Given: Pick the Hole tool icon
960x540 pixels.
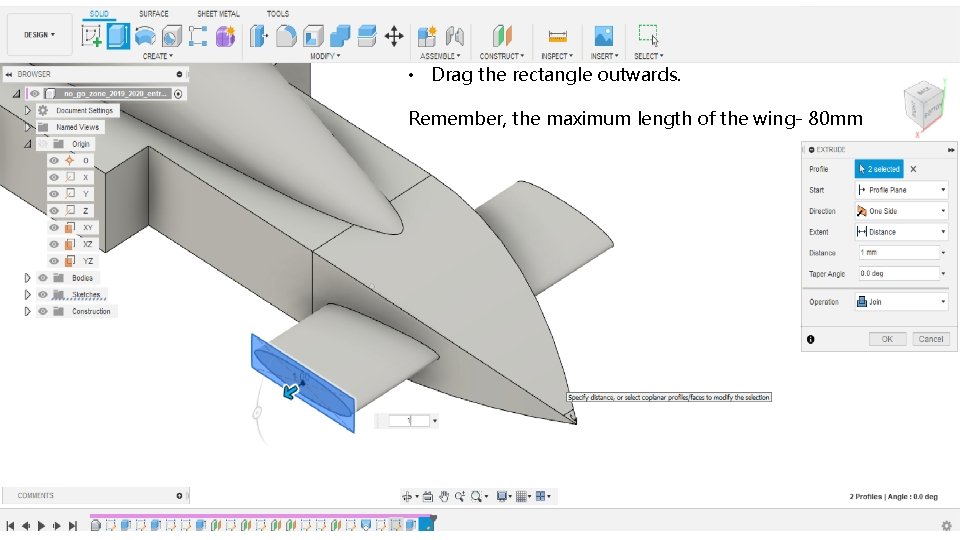Looking at the screenshot, I should point(171,36).
